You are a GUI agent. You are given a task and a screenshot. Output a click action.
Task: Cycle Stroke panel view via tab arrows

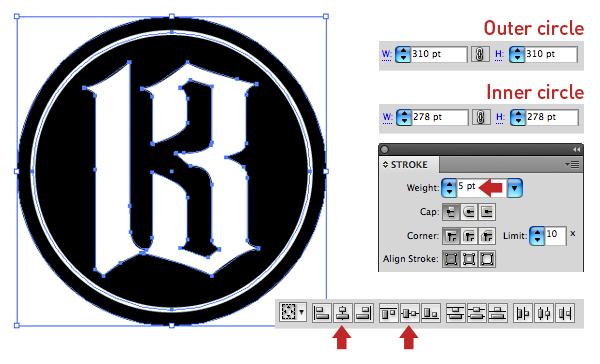click(x=385, y=165)
